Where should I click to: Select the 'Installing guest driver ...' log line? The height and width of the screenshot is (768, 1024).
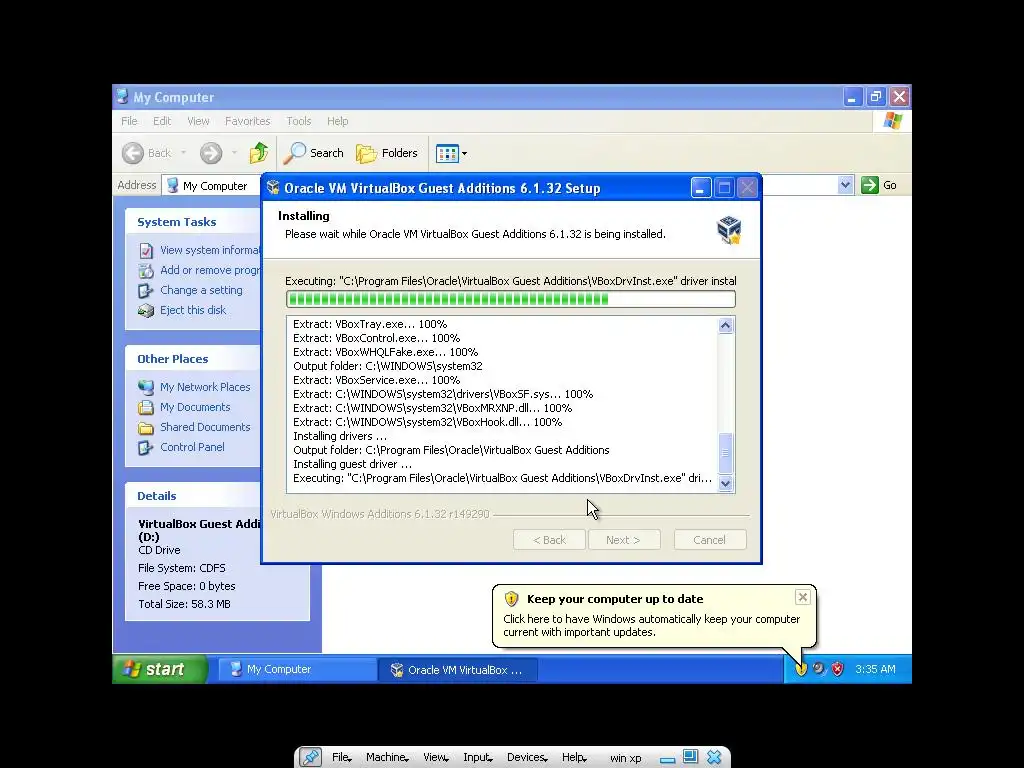pos(353,464)
